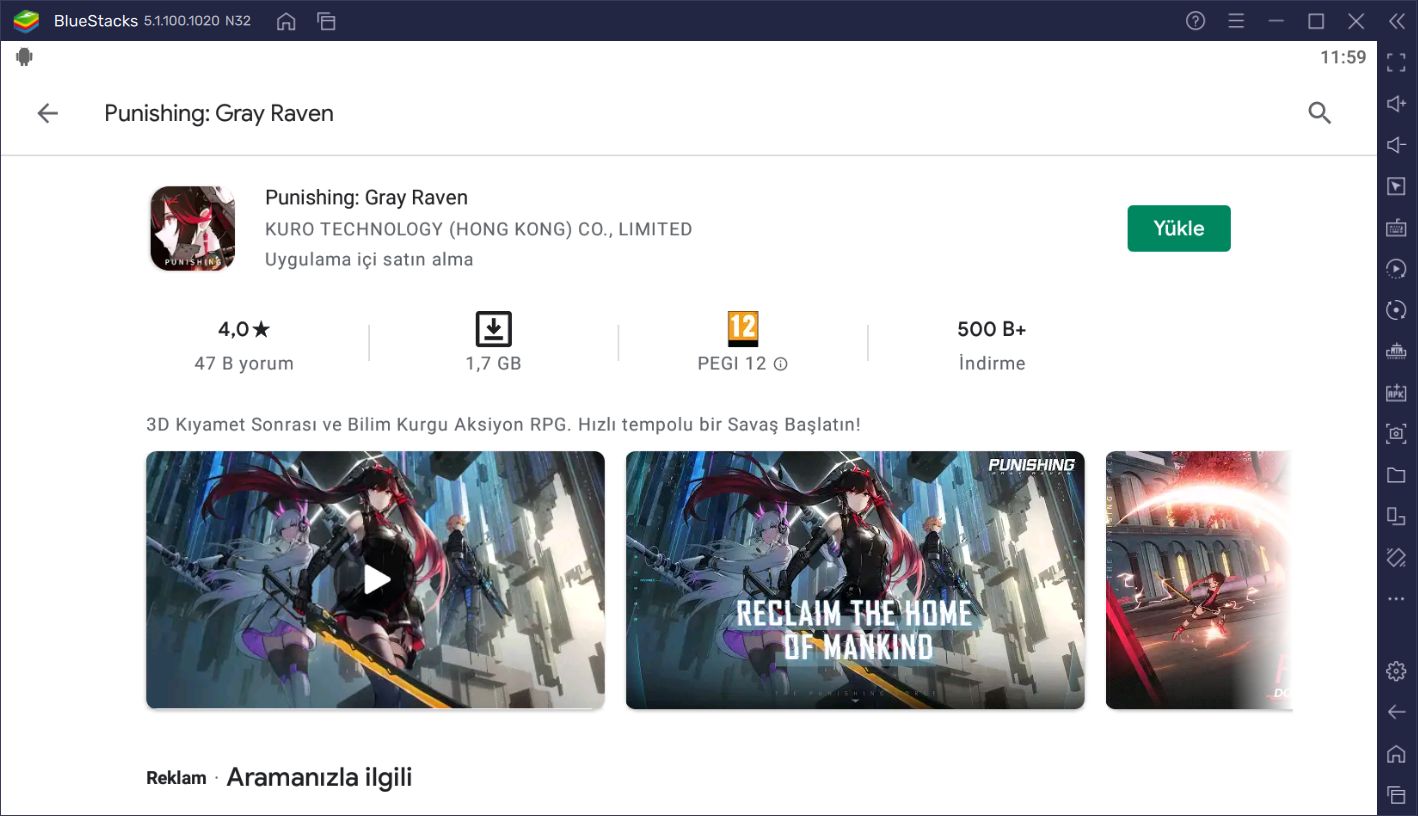1418x816 pixels.
Task: Open recent apps from the sidebar
Action: point(1396,795)
